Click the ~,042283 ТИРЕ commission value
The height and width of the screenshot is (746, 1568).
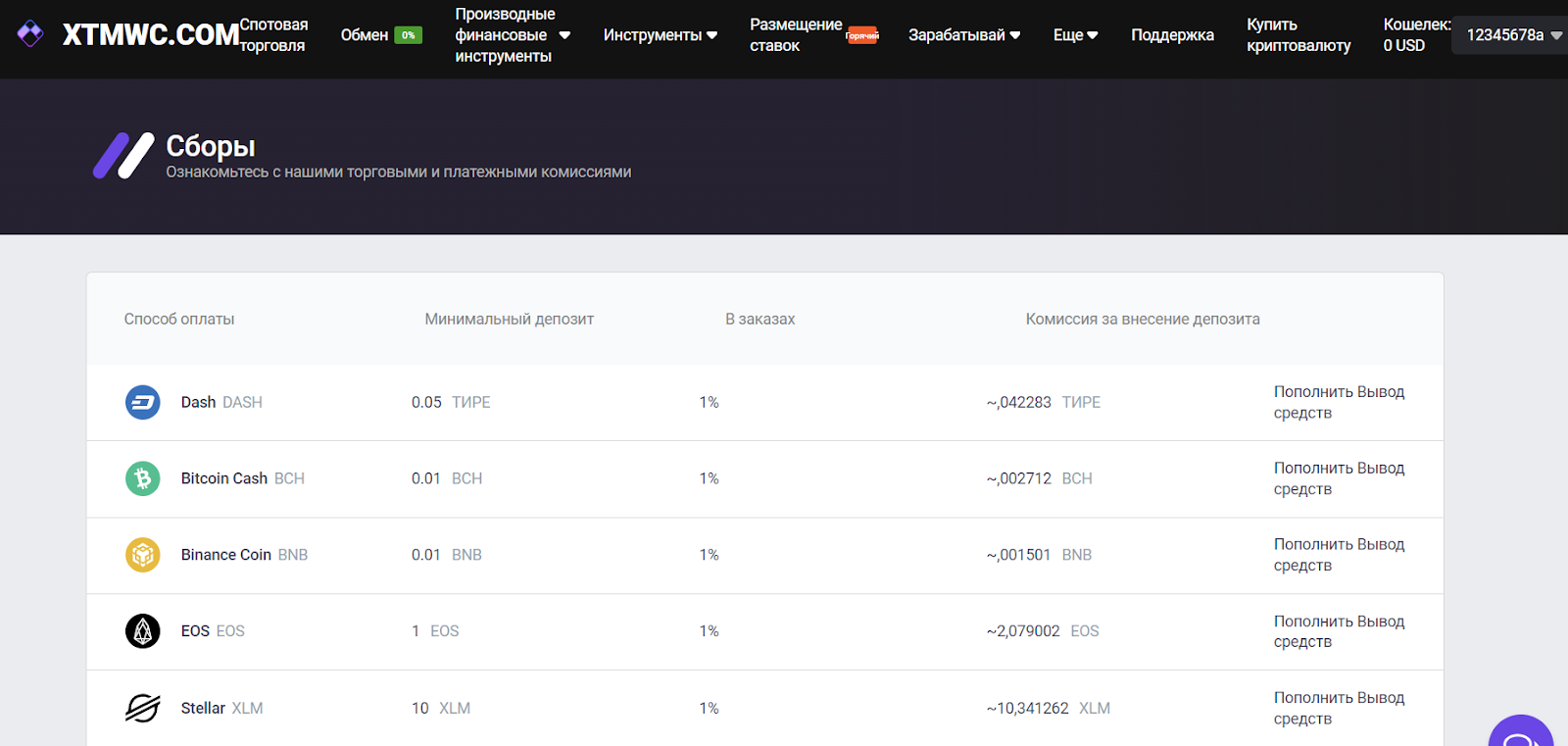1044,402
